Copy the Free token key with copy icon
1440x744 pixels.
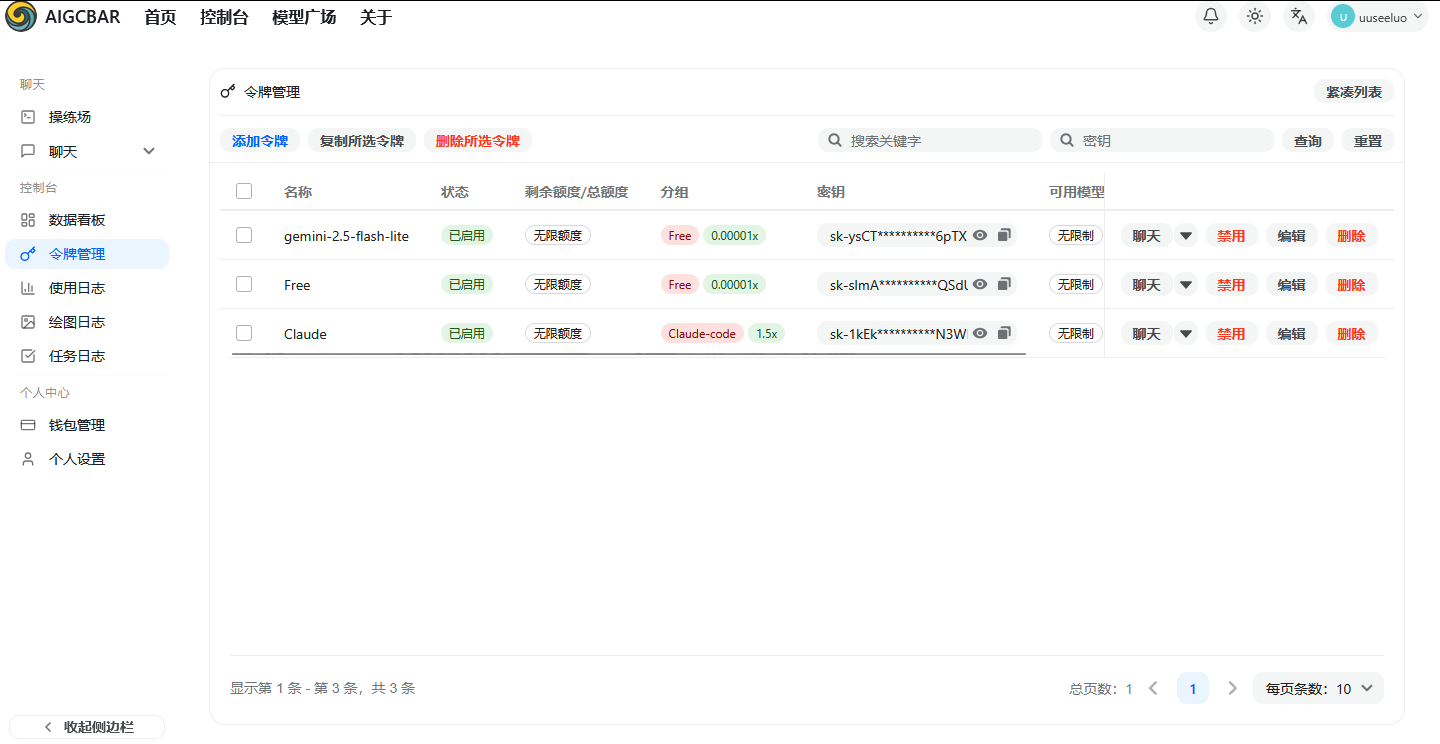(x=1004, y=284)
